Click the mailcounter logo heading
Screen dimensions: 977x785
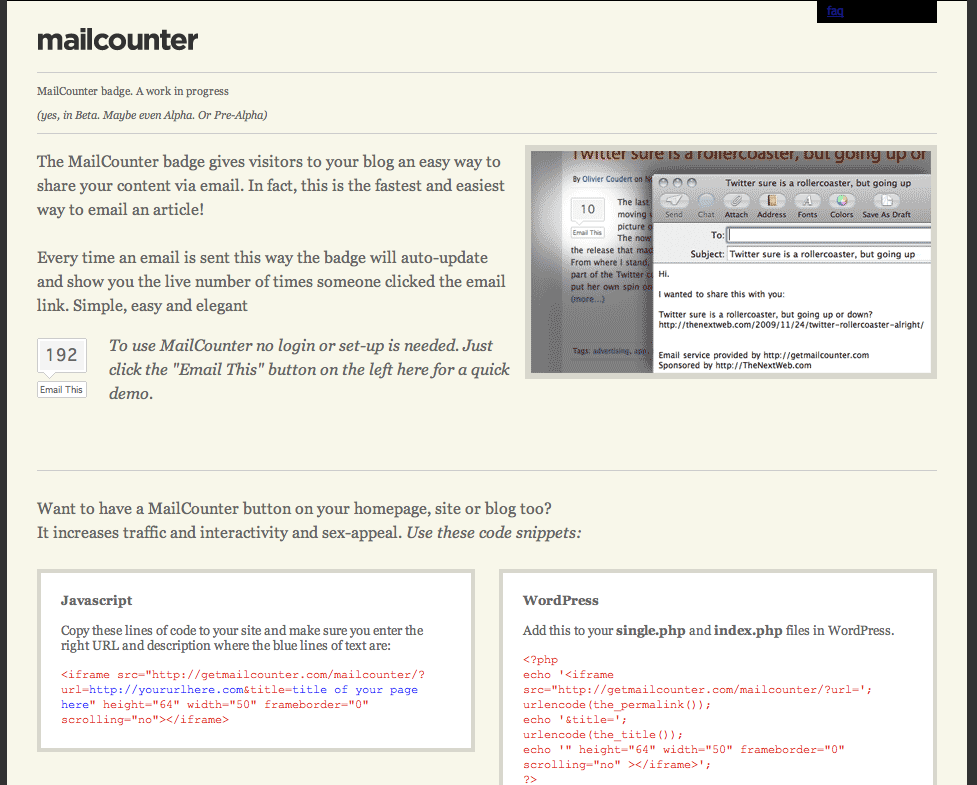117,40
